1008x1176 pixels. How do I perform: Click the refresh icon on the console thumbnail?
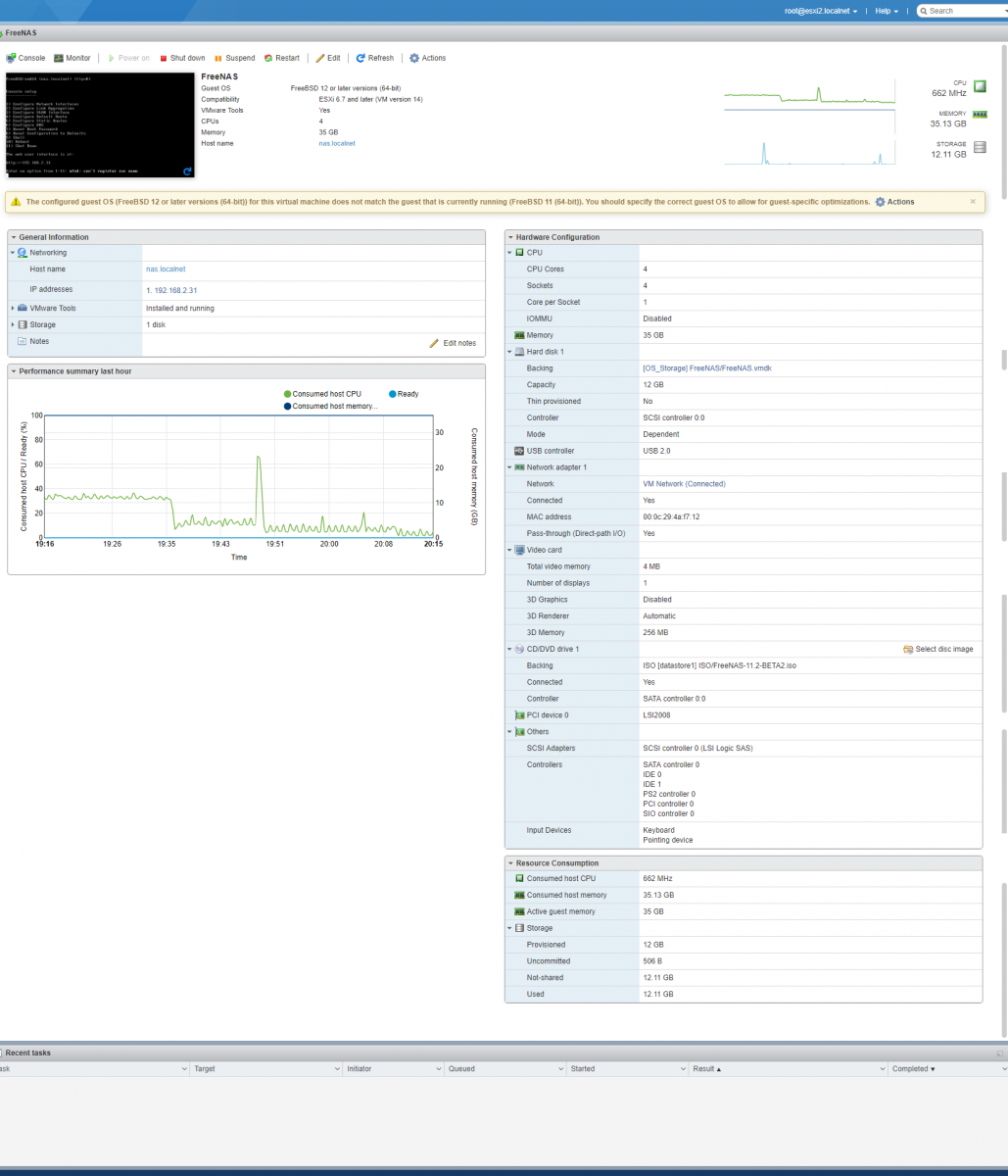coord(187,171)
